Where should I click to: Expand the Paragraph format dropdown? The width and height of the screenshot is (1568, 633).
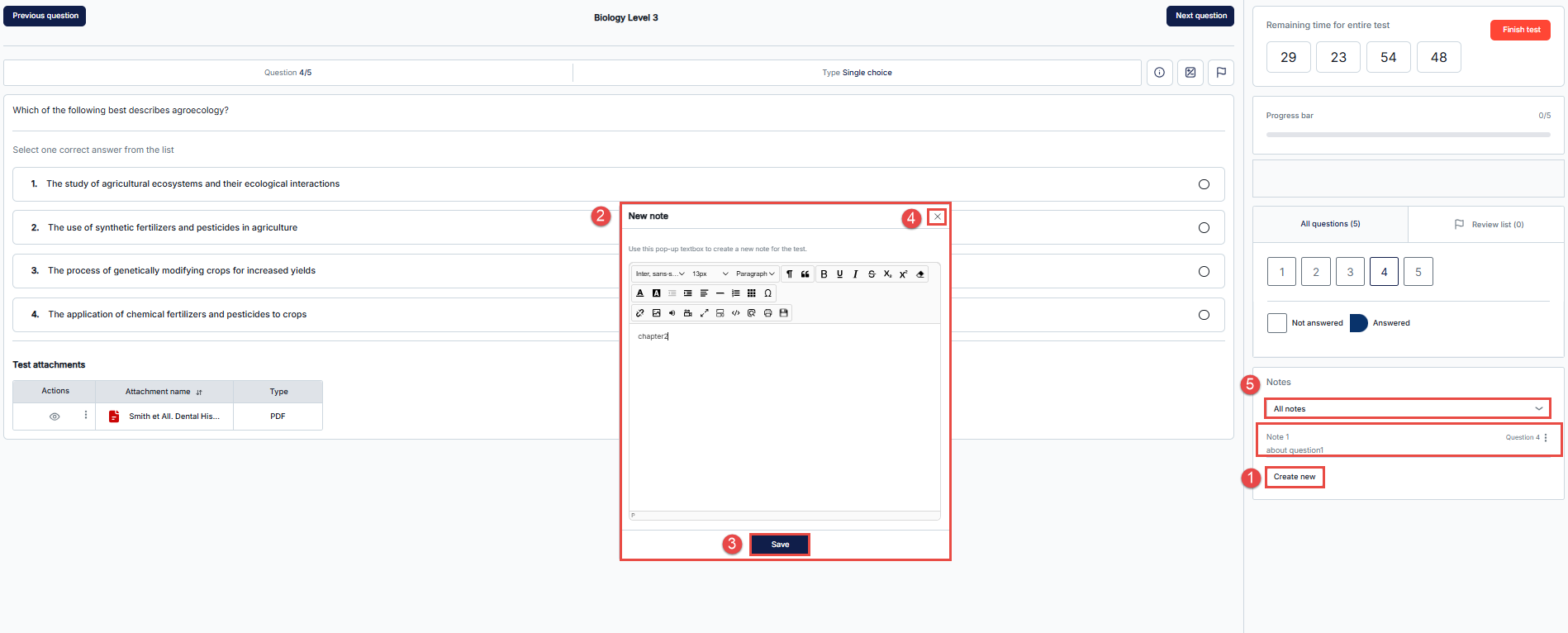[755, 274]
